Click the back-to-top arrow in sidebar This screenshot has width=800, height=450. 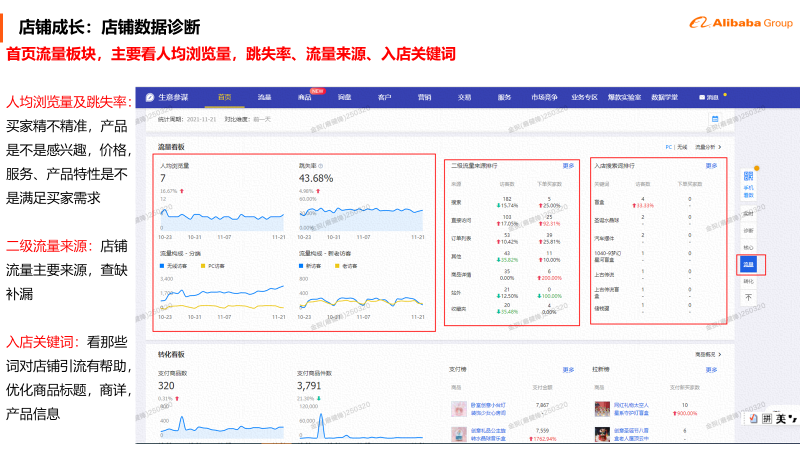click(x=748, y=297)
